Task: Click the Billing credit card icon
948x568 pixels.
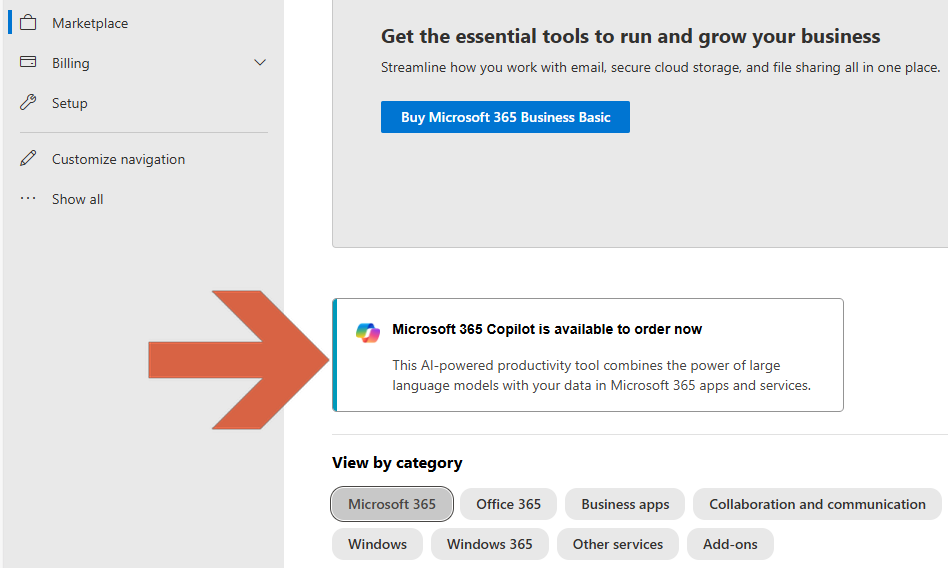Action: 28,62
